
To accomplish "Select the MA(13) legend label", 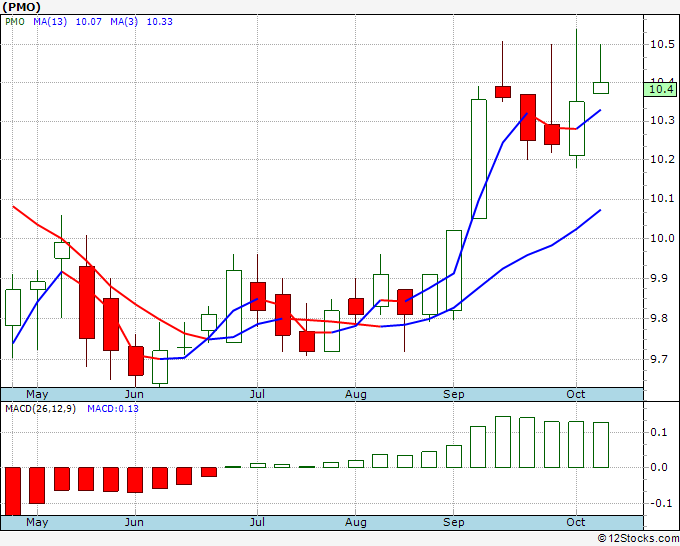I will (x=50, y=22).
